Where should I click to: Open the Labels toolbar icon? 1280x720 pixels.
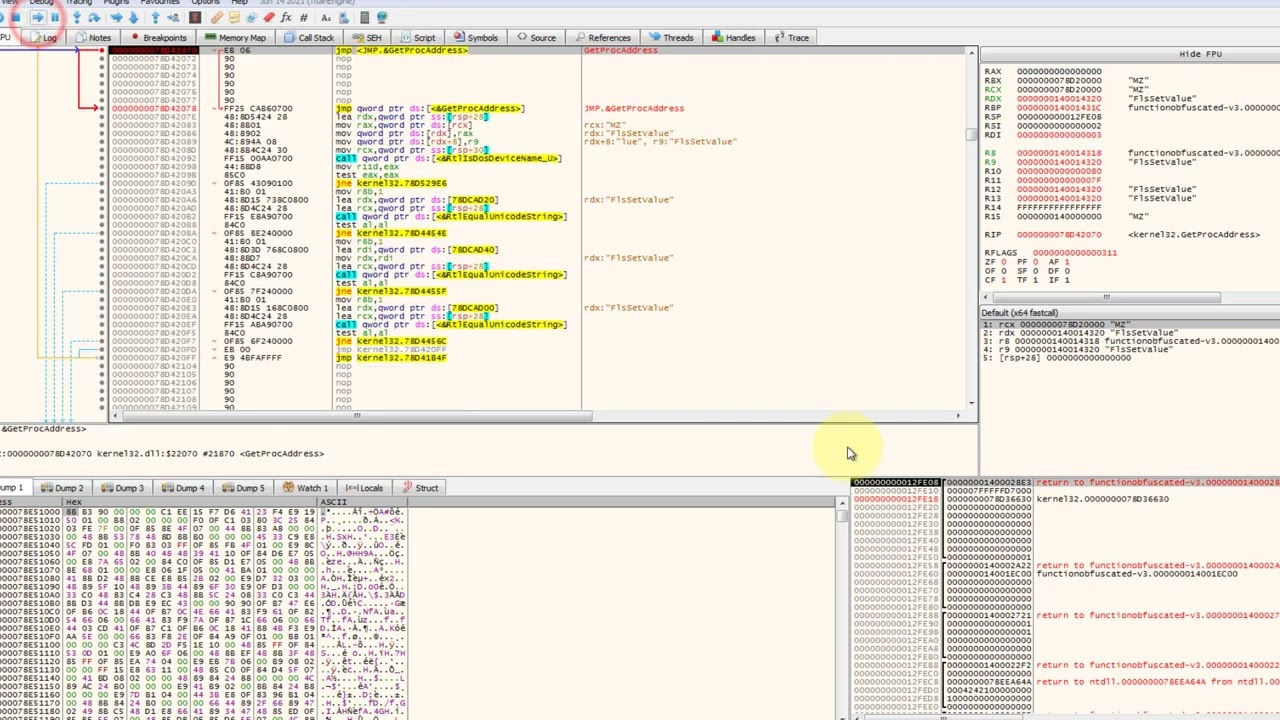click(x=251, y=17)
